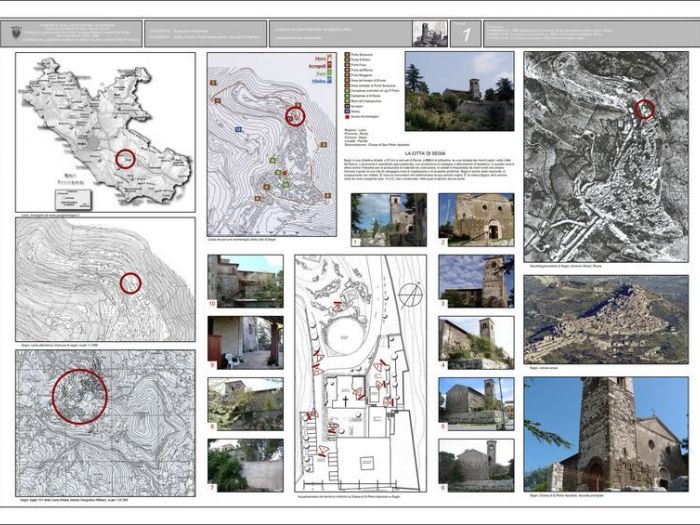Open the large bell tower facade photo
Screen dimensions: 700x525
click(606, 434)
